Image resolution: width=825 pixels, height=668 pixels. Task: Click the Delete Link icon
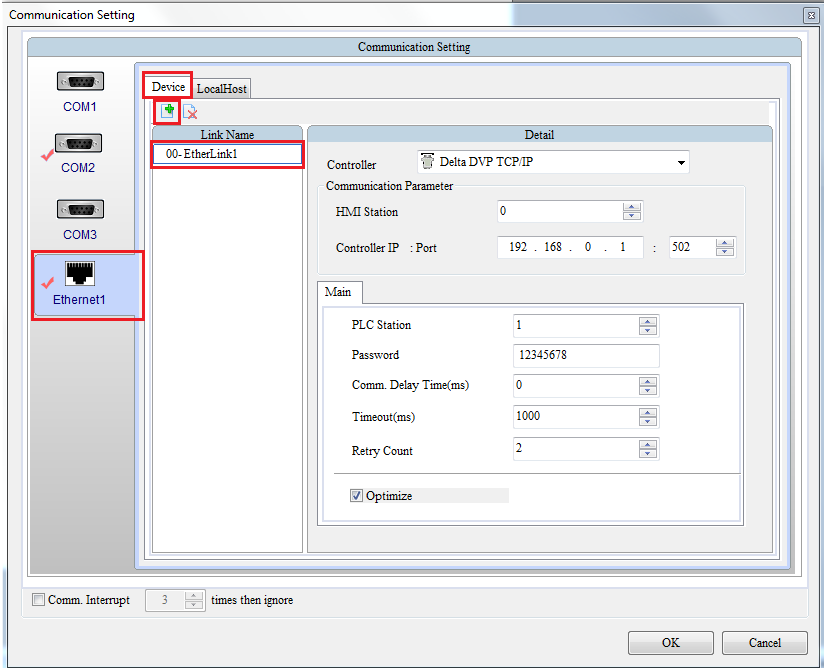[190, 111]
